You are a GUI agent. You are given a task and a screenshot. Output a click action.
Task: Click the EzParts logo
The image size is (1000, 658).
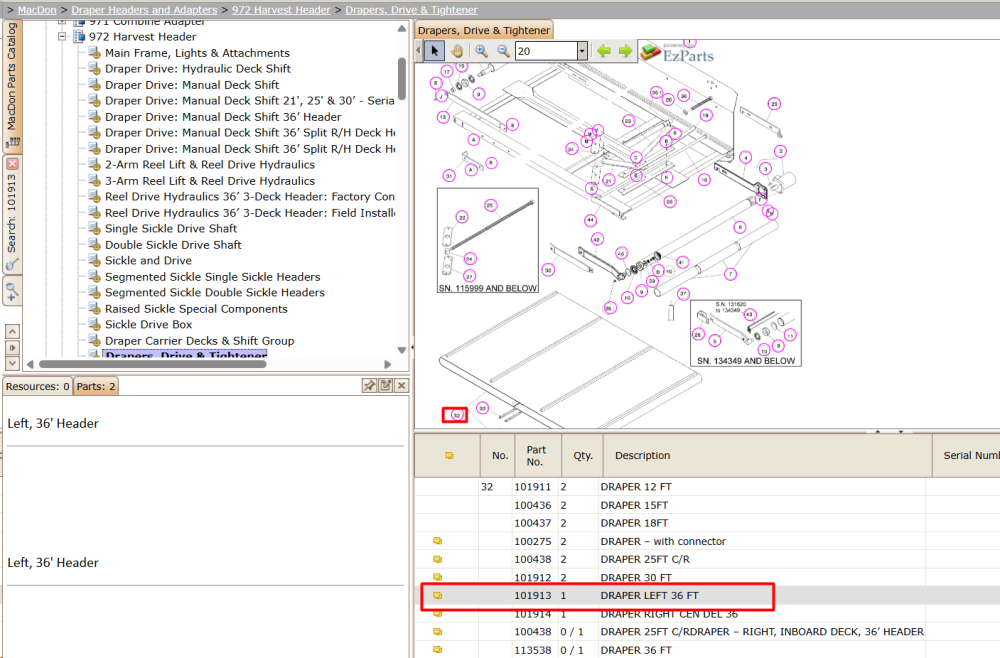677,54
